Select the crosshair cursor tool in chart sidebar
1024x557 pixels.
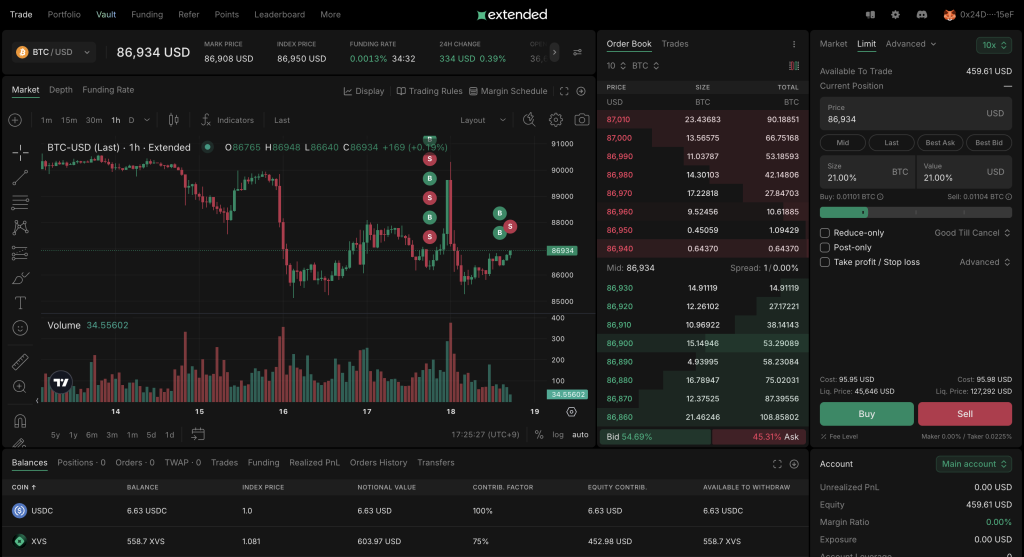20,152
